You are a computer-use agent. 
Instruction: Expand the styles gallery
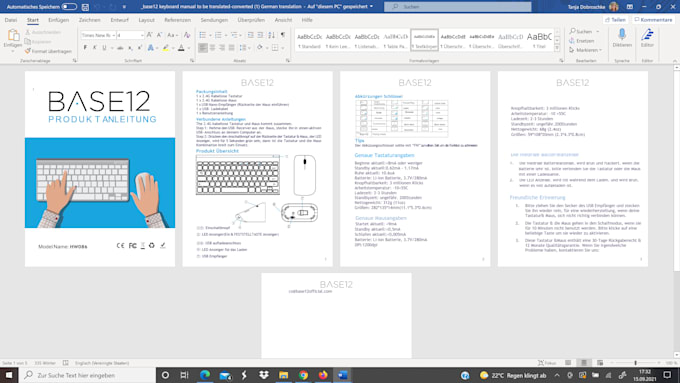click(x=557, y=49)
